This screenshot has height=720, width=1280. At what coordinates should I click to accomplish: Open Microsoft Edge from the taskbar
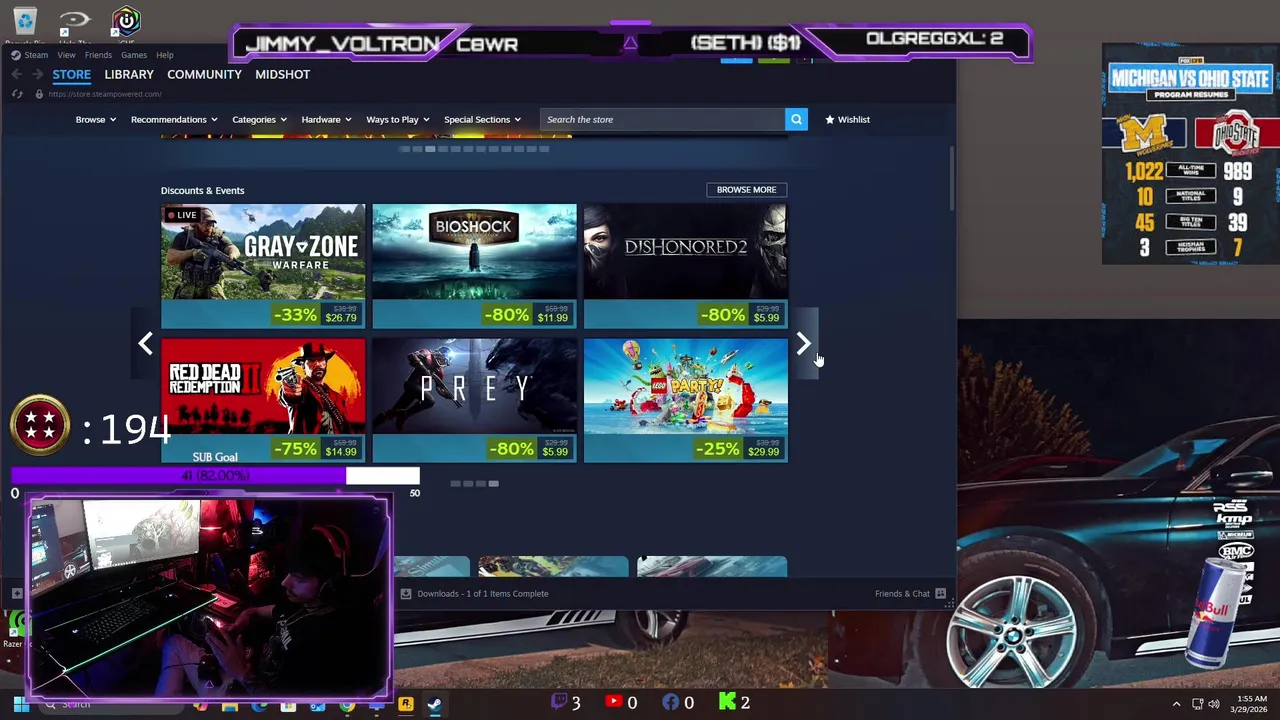(x=259, y=705)
